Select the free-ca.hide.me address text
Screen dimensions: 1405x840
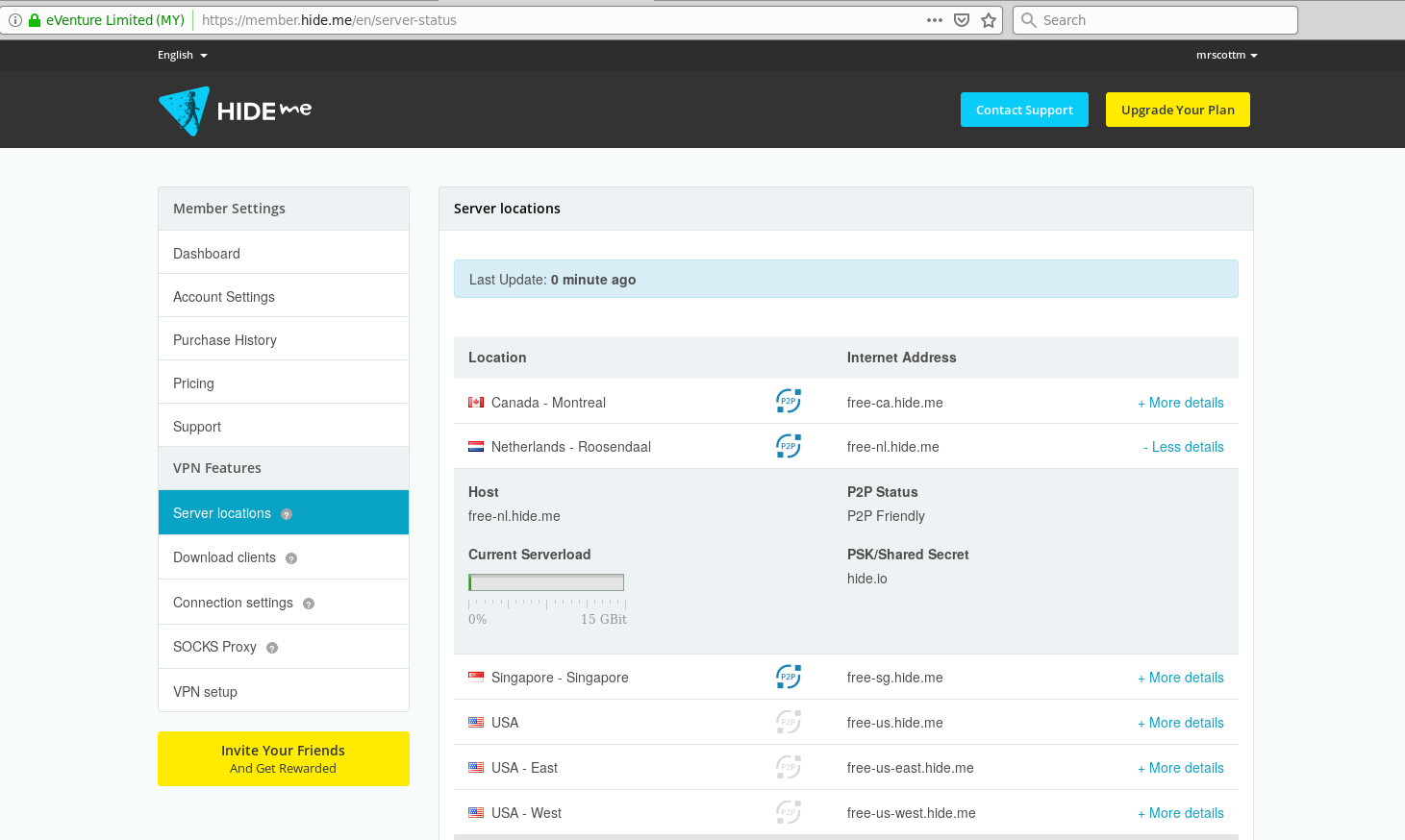(x=894, y=403)
